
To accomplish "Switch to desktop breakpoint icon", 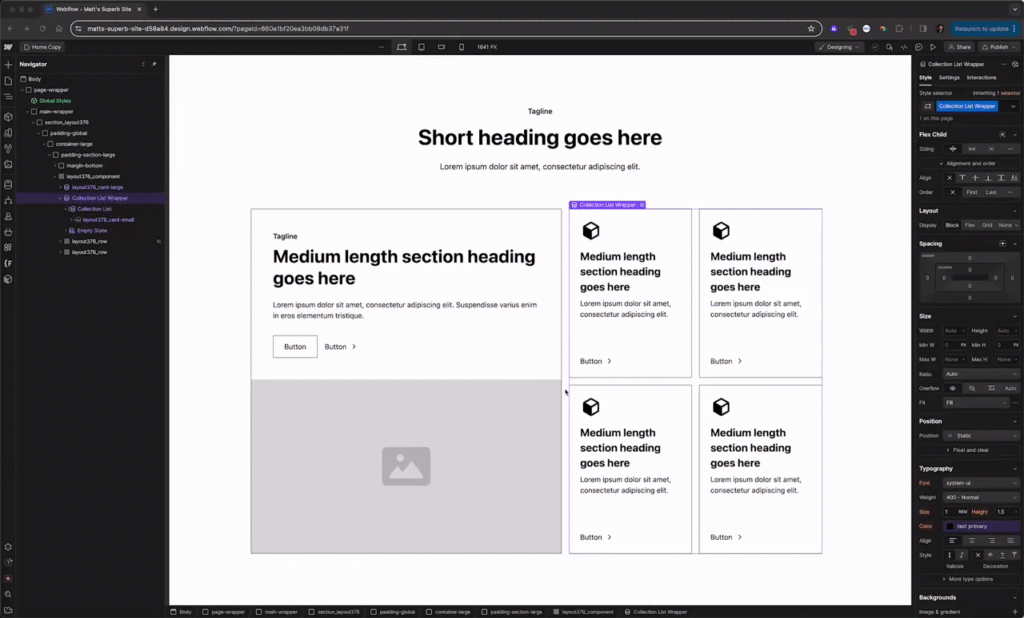I will click(402, 47).
